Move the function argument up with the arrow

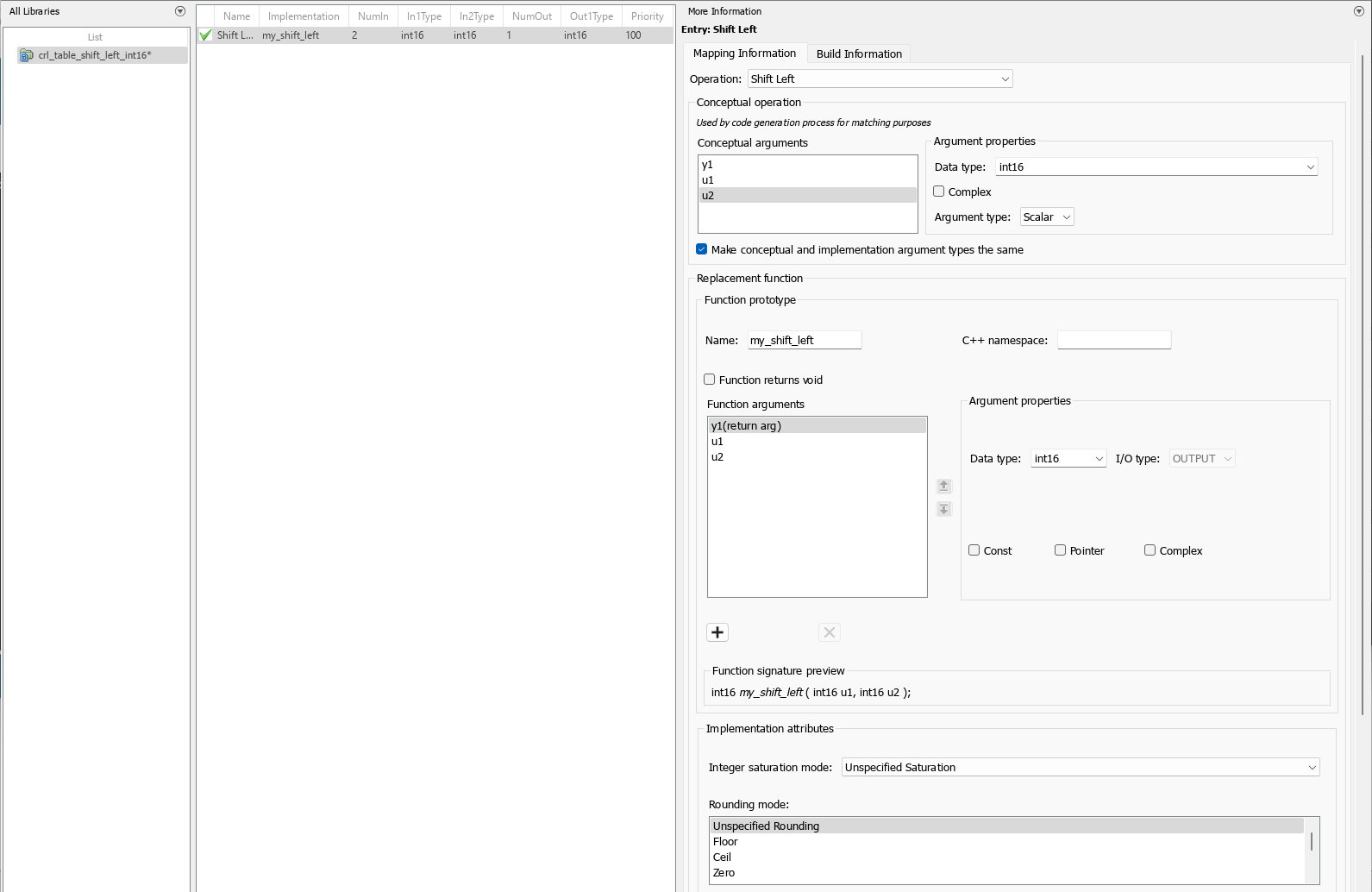[x=944, y=486]
